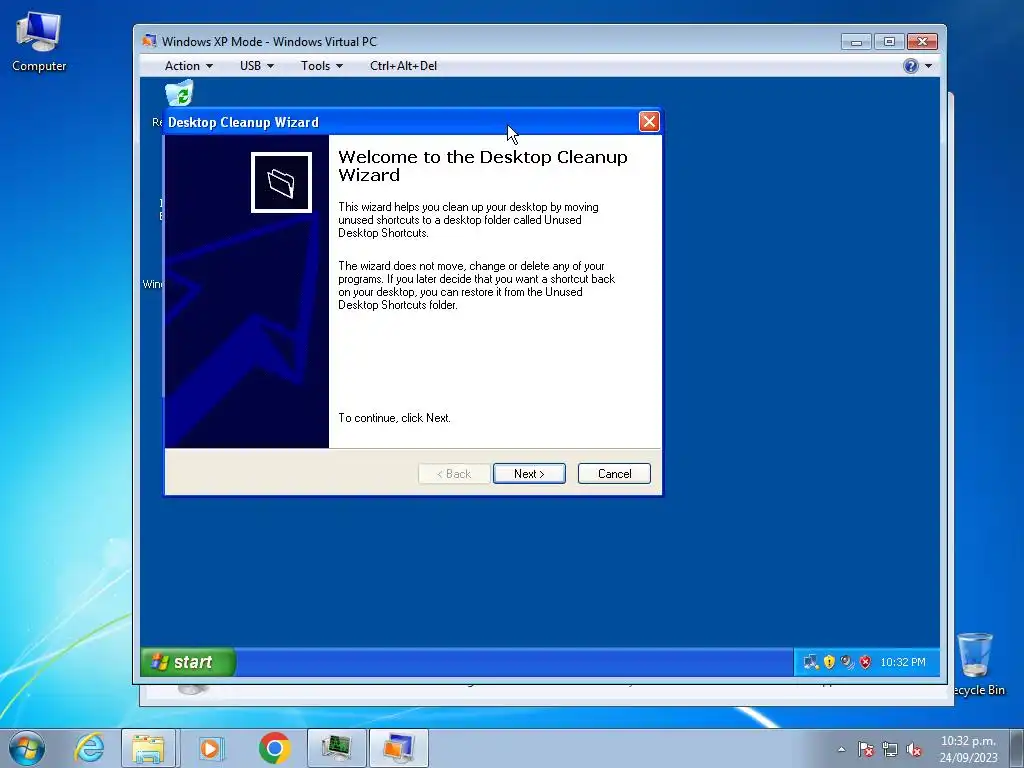The height and width of the screenshot is (768, 1024).
Task: Switch to the Windows Virtual PC taskbar button
Action: tap(398, 748)
